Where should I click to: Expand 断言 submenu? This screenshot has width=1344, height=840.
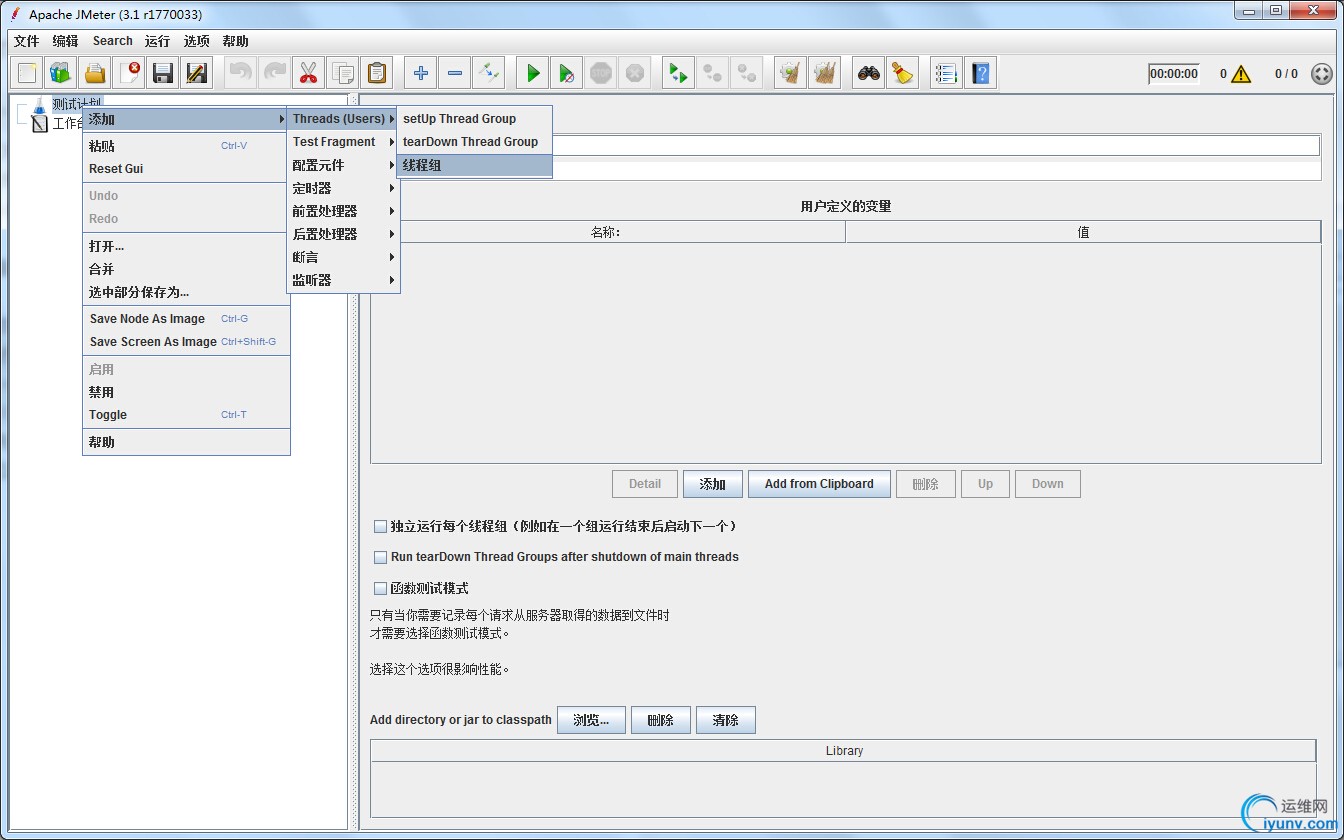click(x=343, y=257)
